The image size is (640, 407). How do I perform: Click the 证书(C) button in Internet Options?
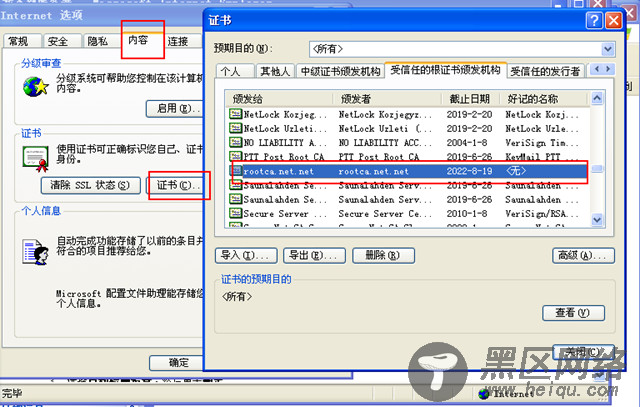click(x=176, y=185)
